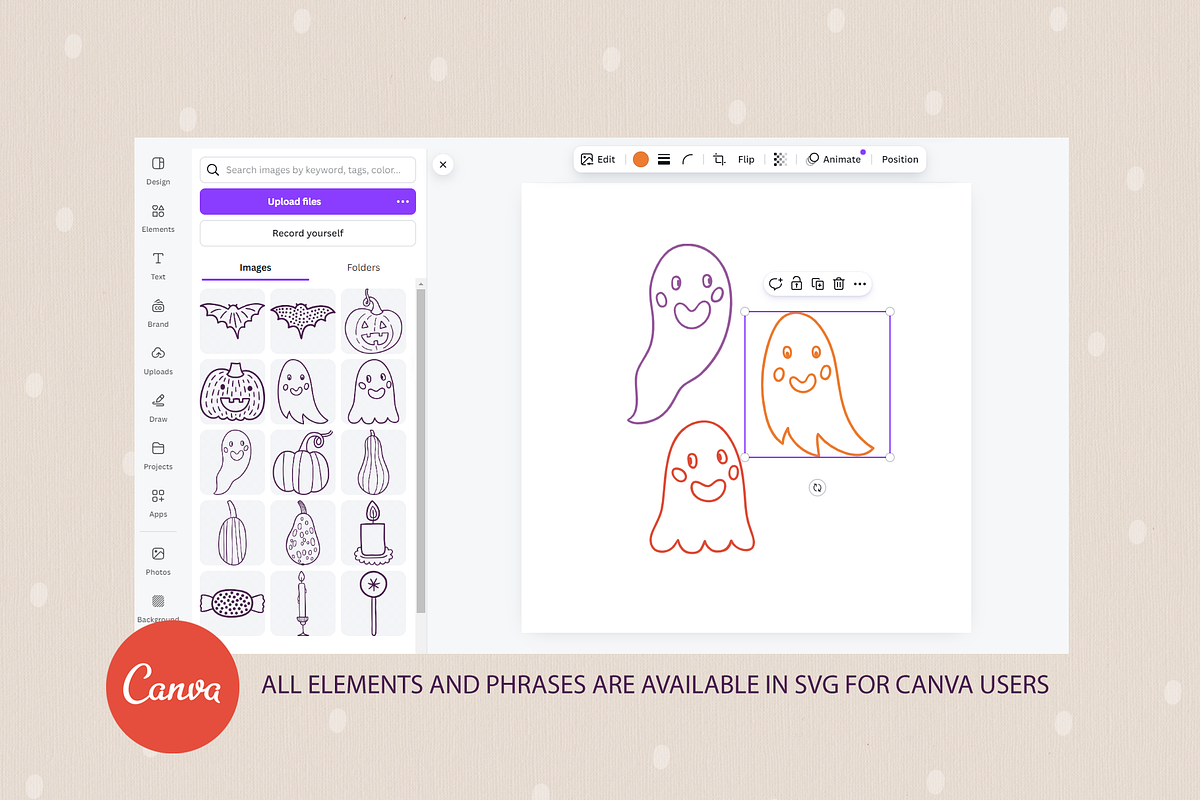
Task: Click the Edit button in the toolbar
Action: coord(598,159)
